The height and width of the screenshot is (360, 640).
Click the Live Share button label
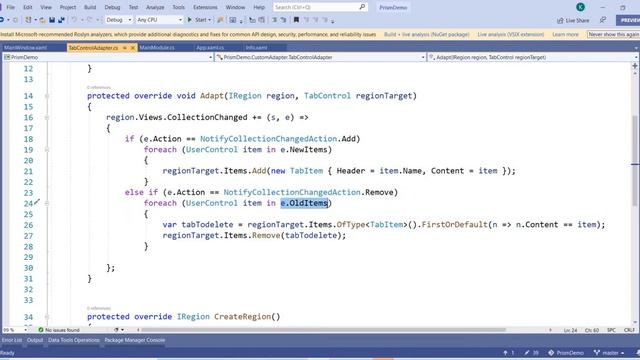point(577,20)
